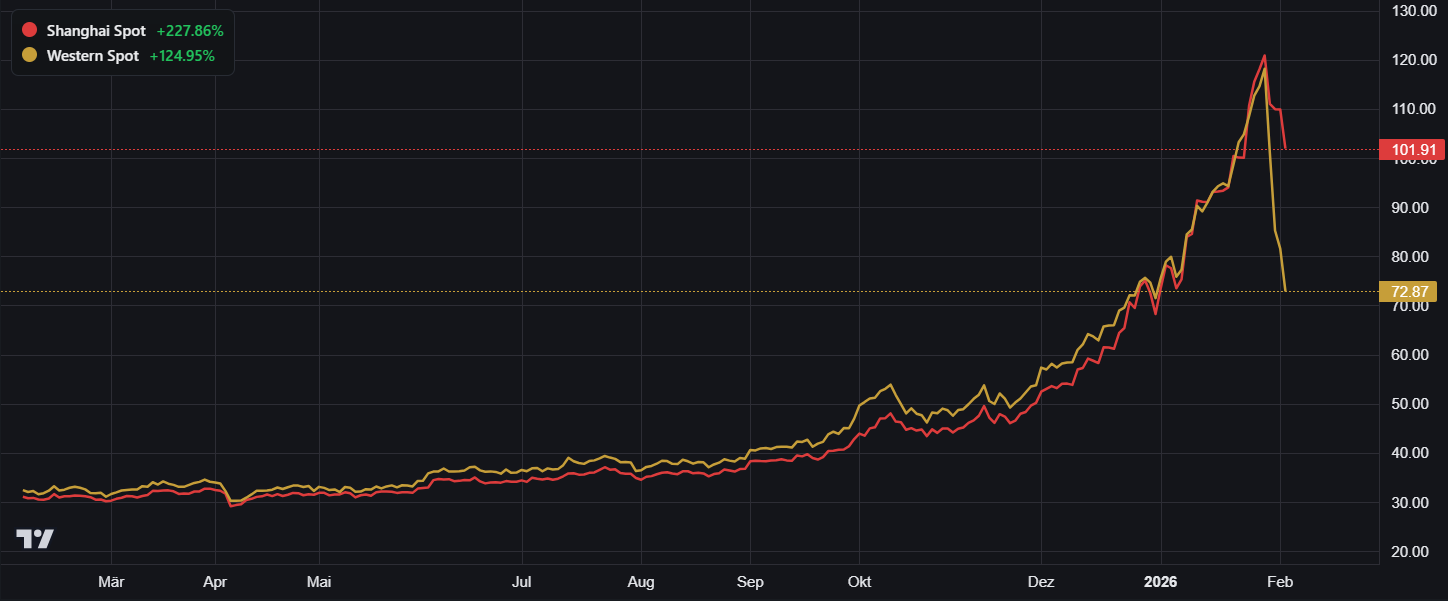Select the Shanghai Spot legend label
Screen dimensions: 1448x601
(x=95, y=31)
